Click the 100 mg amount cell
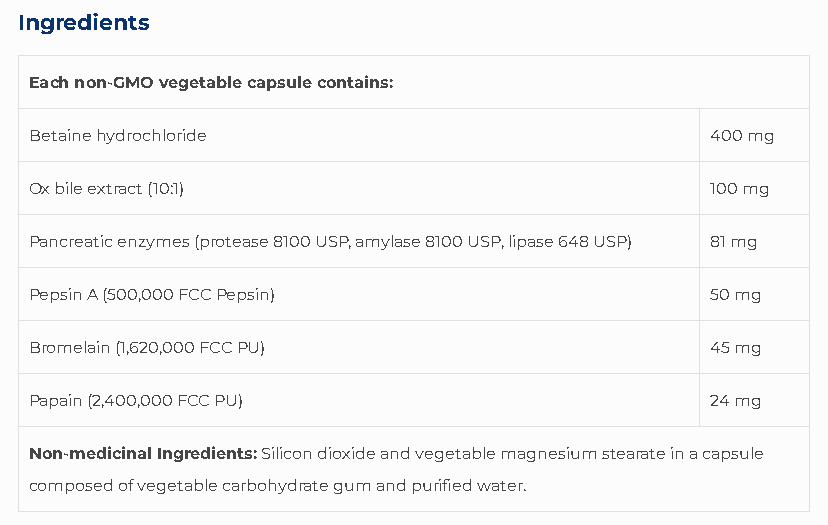 (738, 188)
